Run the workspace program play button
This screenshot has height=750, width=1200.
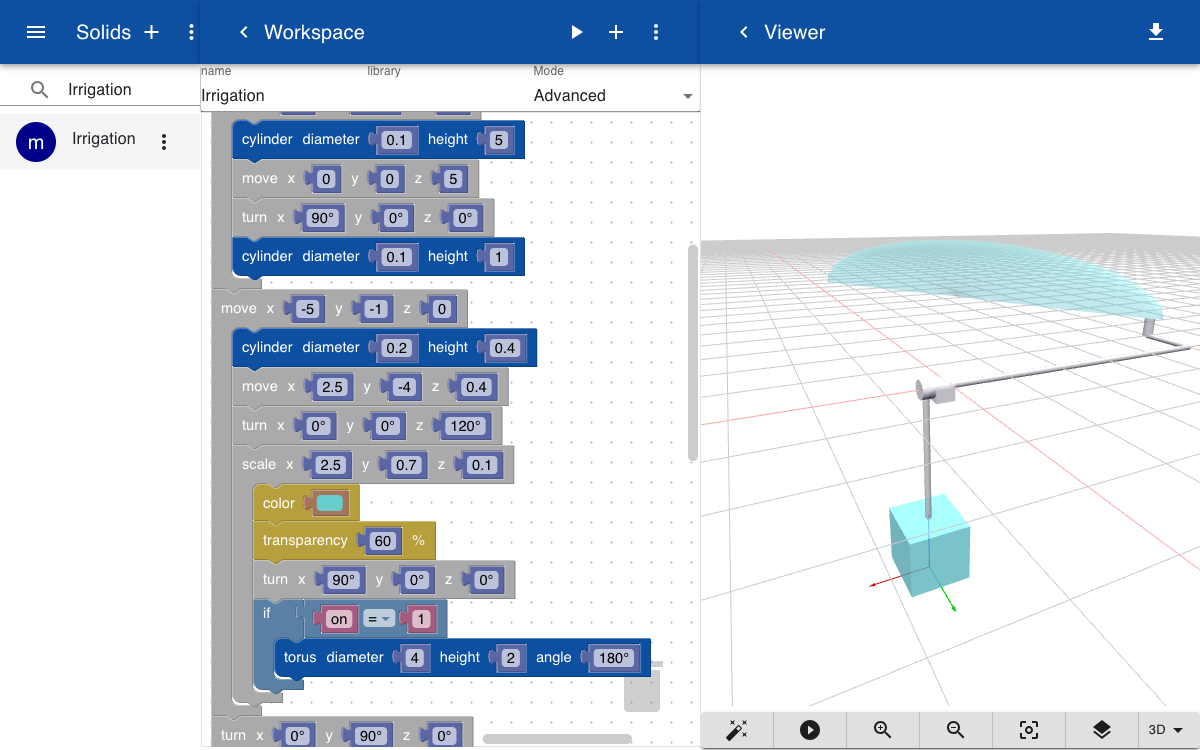pos(576,32)
